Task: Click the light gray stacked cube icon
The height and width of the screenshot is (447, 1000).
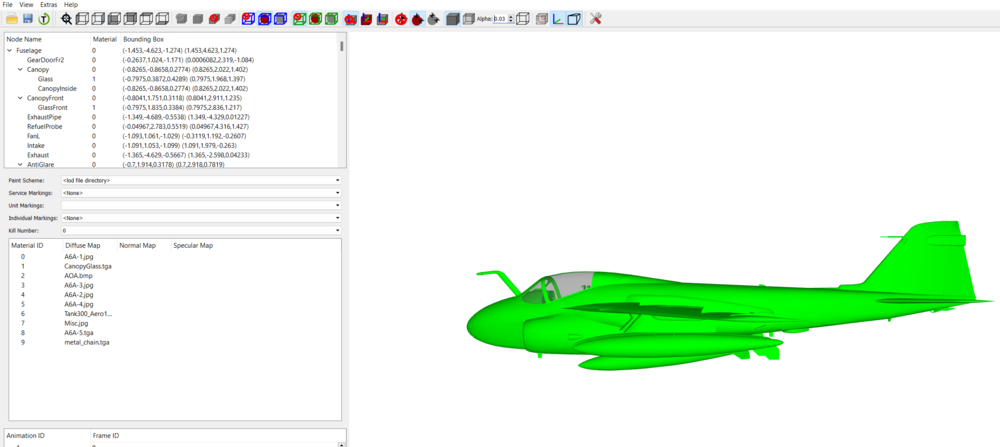Action: click(x=230, y=19)
